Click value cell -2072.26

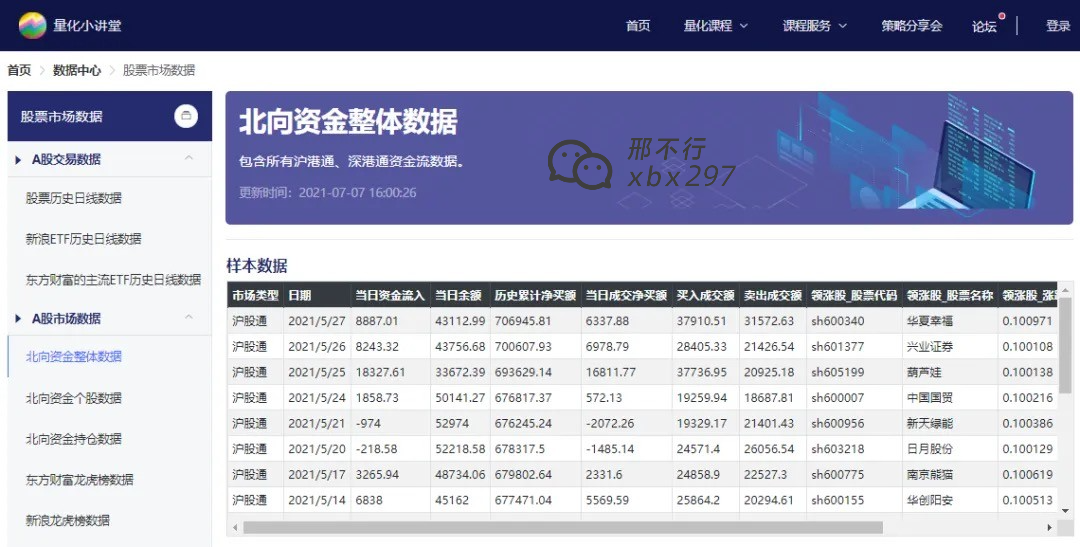627,423
